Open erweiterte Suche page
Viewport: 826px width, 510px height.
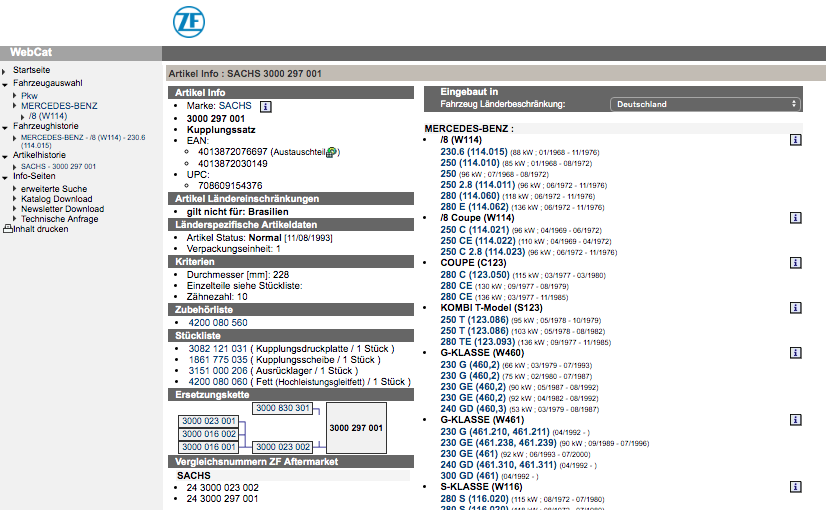[x=54, y=189]
